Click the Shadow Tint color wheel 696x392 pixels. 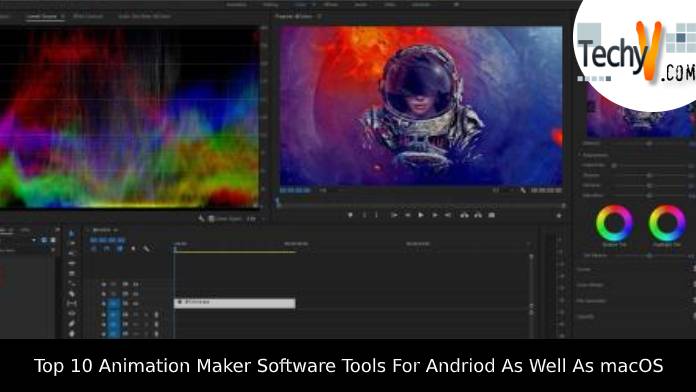tap(614, 223)
